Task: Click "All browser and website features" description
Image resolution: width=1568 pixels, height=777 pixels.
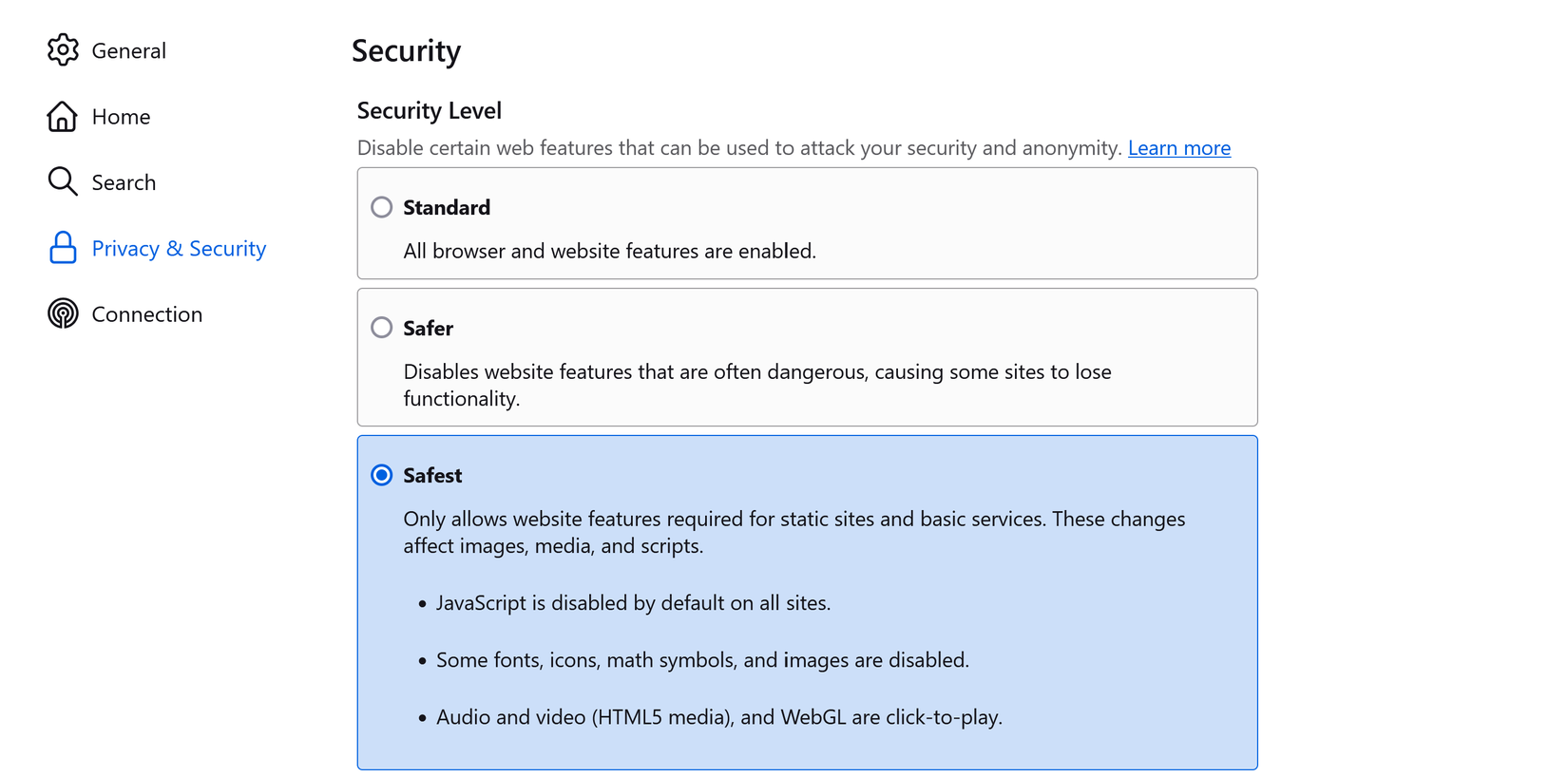Action: coord(609,252)
